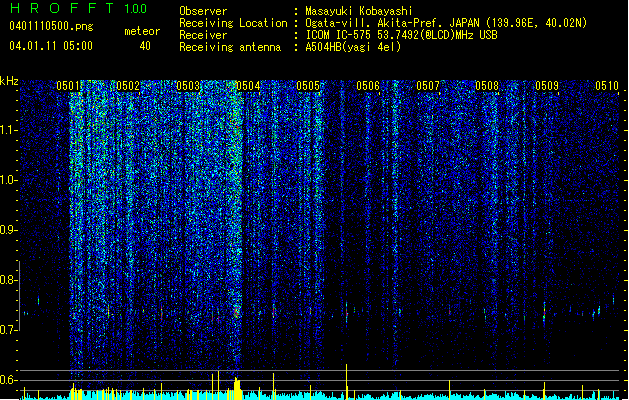Click the 0506 time marker
The height and width of the screenshot is (400, 629).
click(x=368, y=86)
